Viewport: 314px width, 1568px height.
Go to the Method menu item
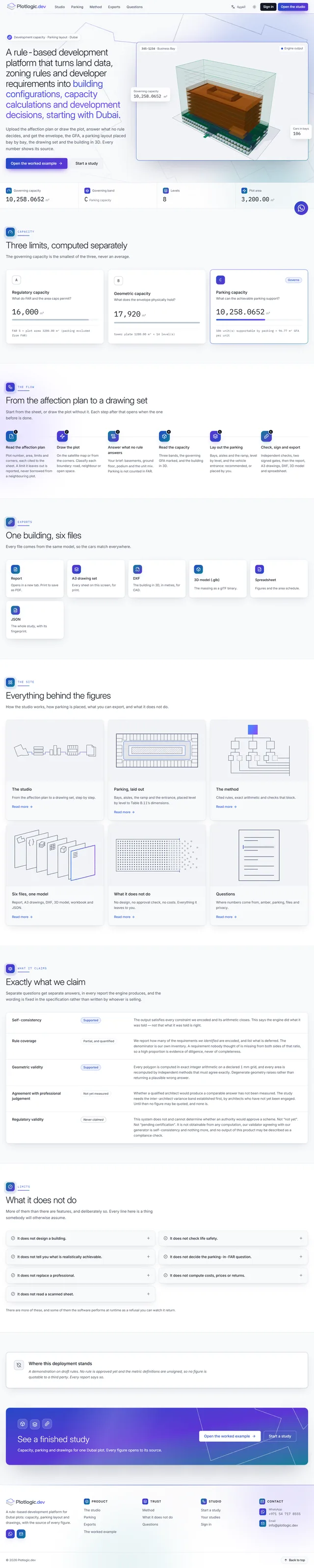(x=96, y=7)
